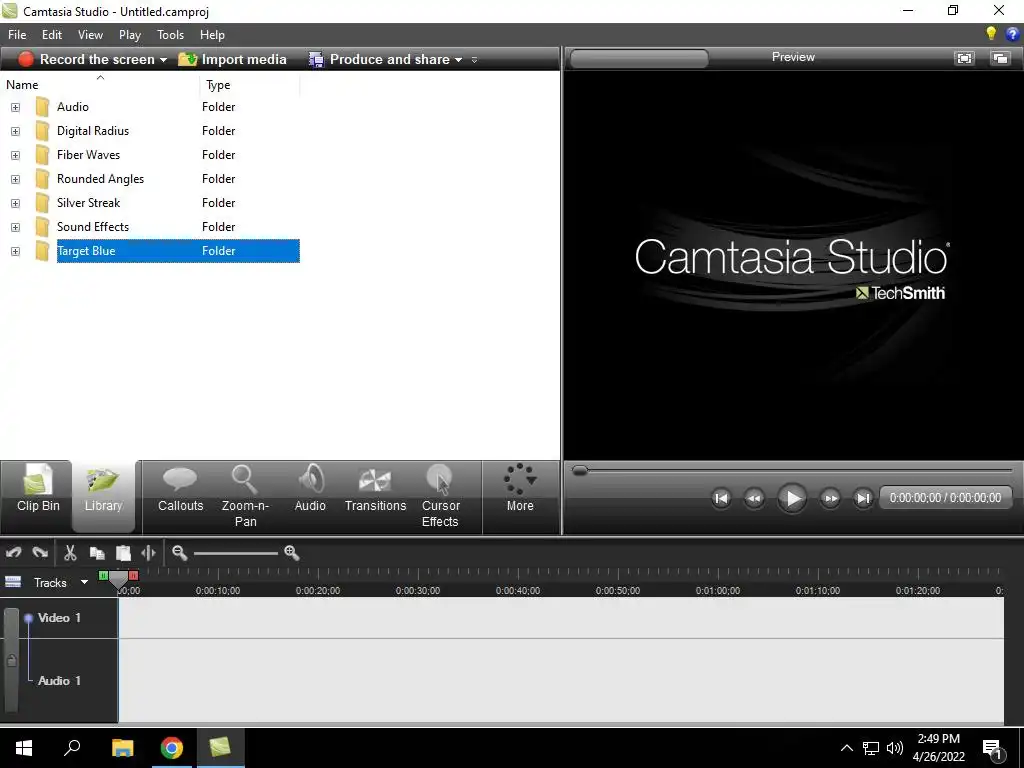Screen dimensions: 1024x768
Task: Open Google Chrome from taskbar
Action: click(171, 748)
